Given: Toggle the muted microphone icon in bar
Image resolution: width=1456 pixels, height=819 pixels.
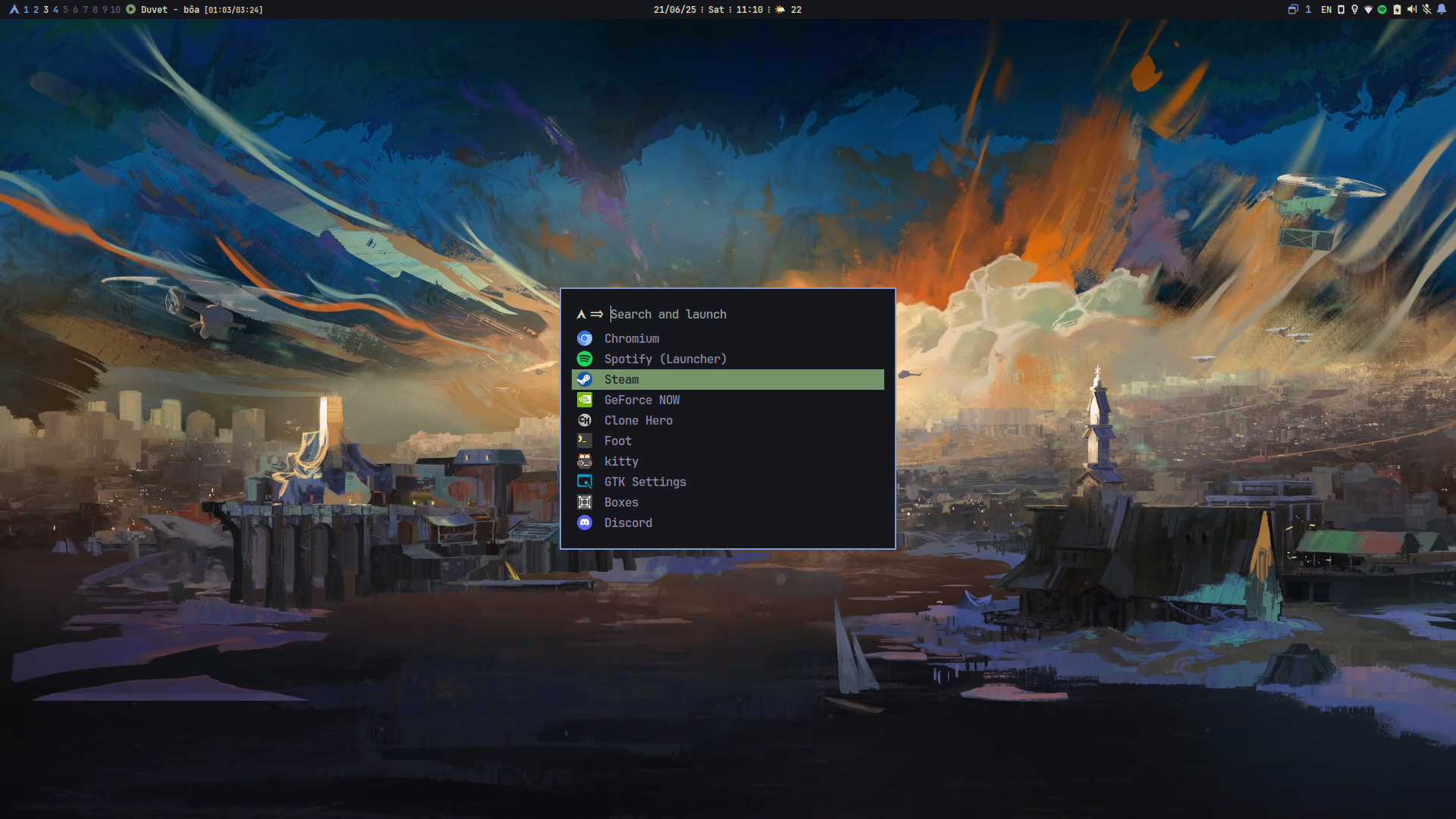Looking at the screenshot, I should (x=1426, y=9).
